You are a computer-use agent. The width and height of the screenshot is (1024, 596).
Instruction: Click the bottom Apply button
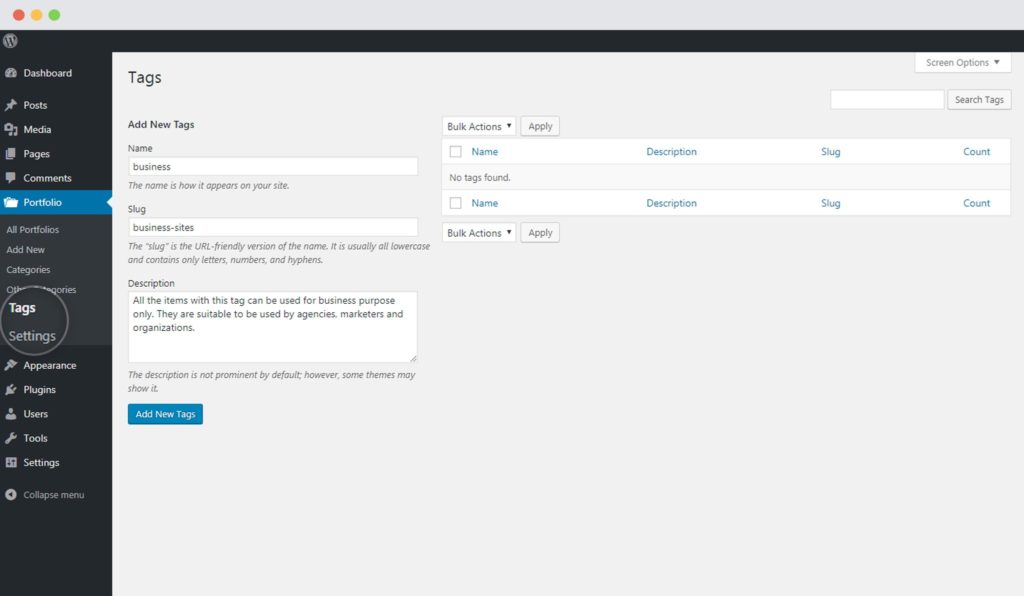[540, 232]
